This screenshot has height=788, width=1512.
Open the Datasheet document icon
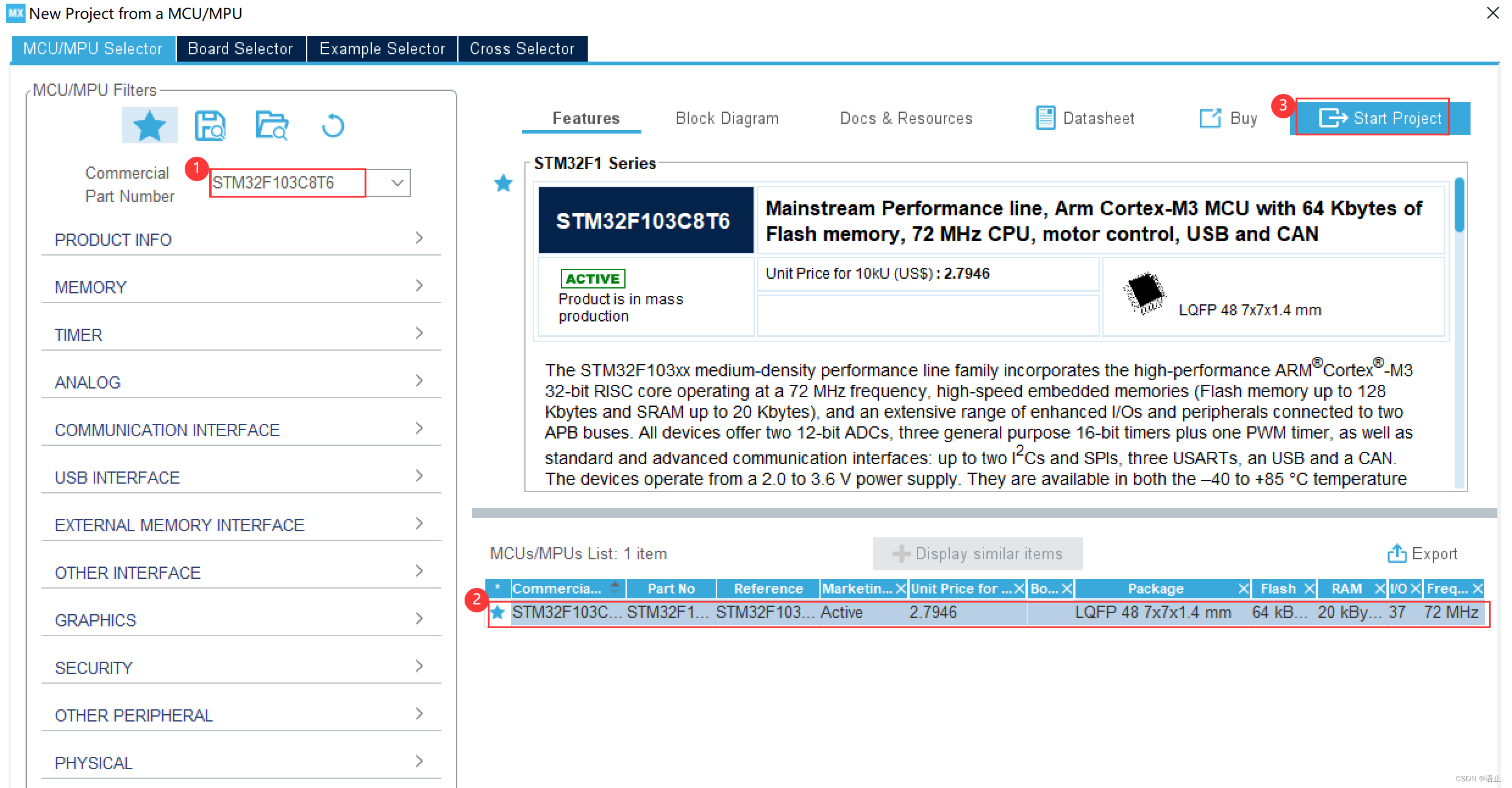pyautogui.click(x=1045, y=118)
